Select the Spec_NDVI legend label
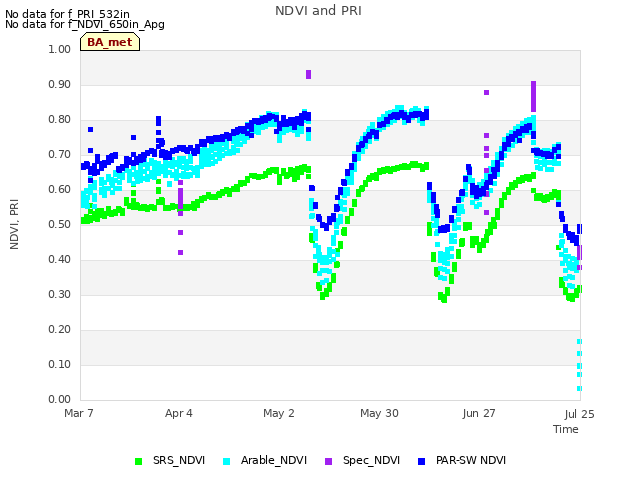Screen dimensions: 640x480 [x=371, y=460]
